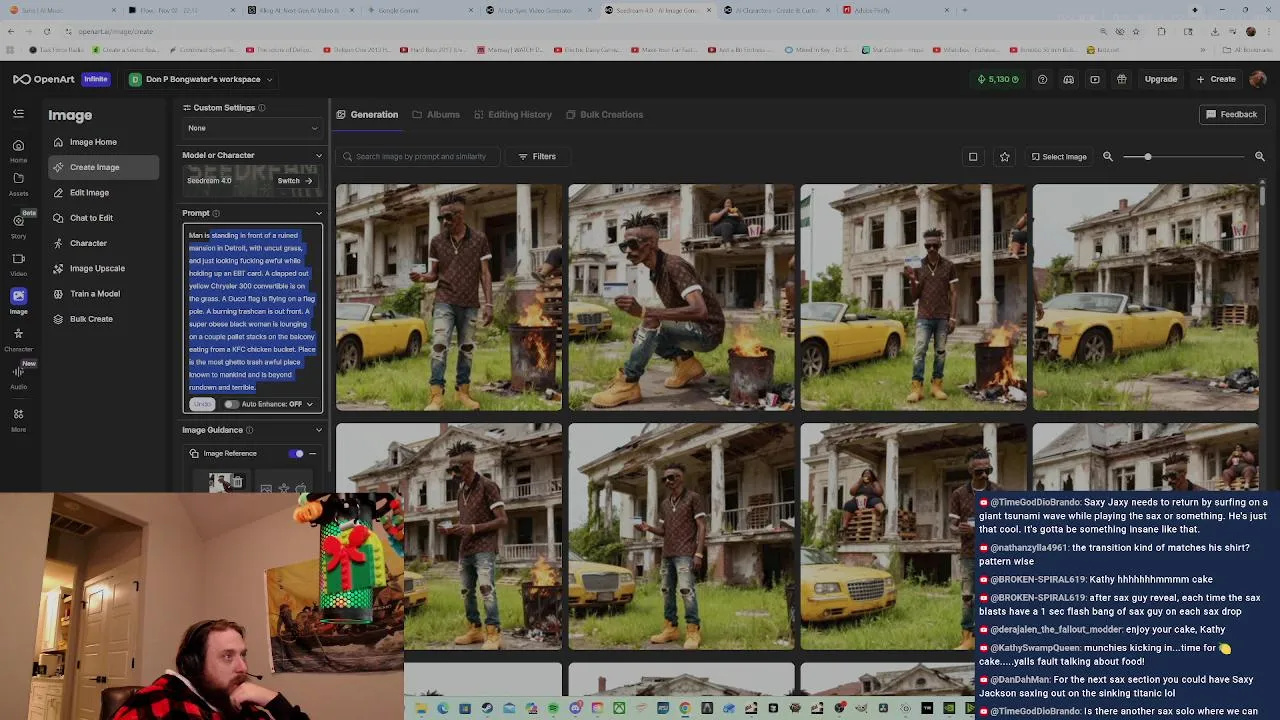Show Prompt info icon
This screenshot has height=720, width=1280.
pyautogui.click(x=216, y=213)
